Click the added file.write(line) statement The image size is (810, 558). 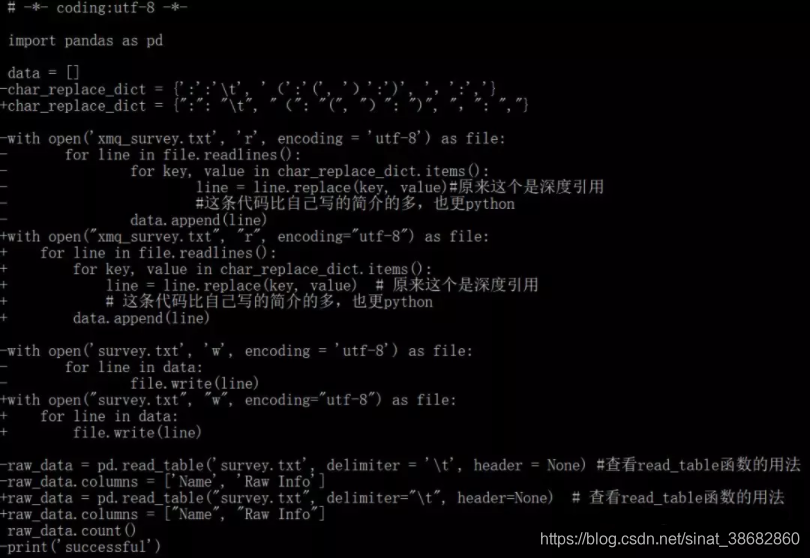137,432
